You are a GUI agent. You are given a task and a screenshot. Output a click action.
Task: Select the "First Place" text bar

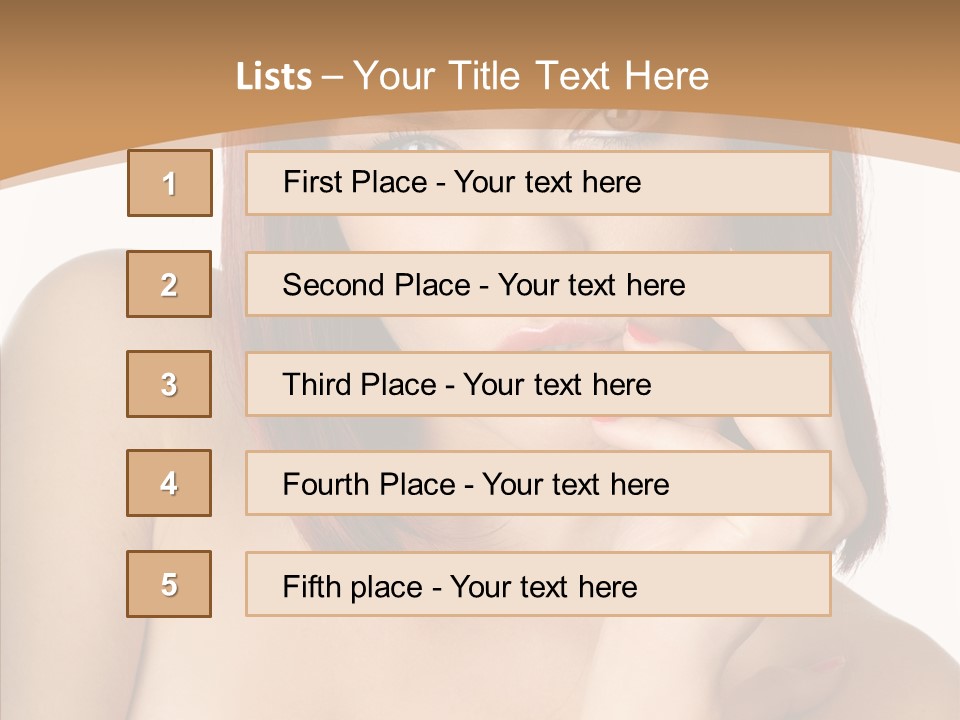pyautogui.click(x=538, y=183)
